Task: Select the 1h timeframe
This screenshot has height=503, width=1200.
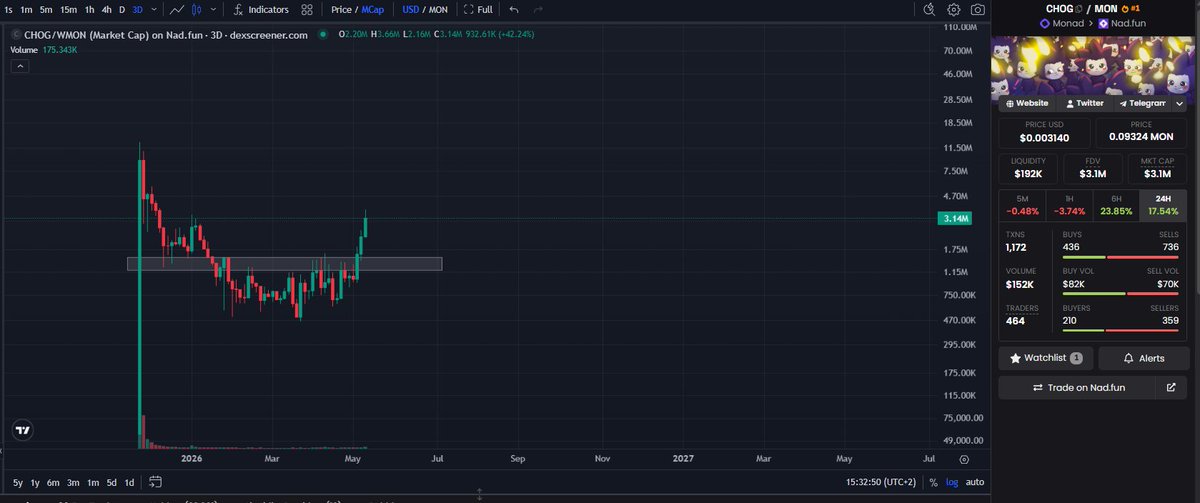Action: click(x=90, y=9)
